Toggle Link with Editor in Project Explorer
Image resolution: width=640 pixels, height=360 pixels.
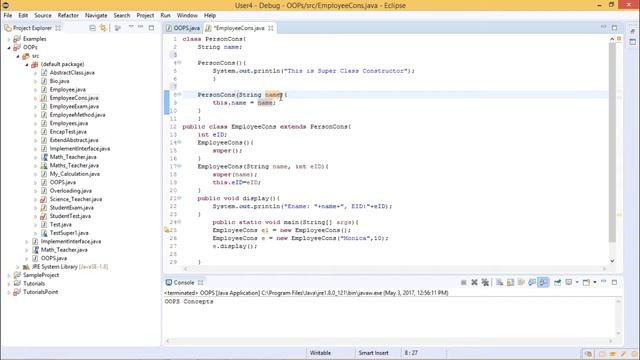click(103, 28)
